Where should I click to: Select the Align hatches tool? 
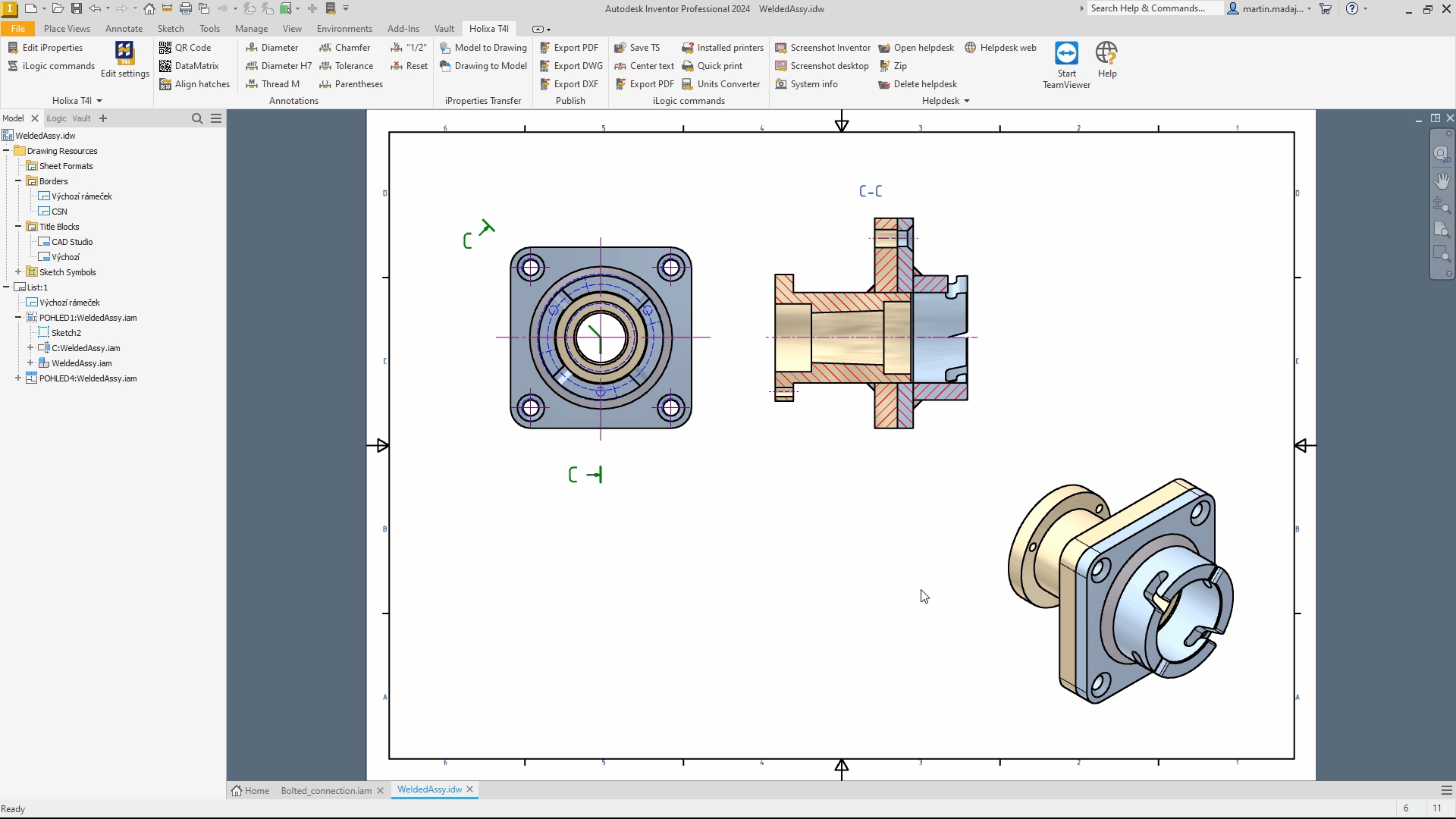tap(195, 84)
